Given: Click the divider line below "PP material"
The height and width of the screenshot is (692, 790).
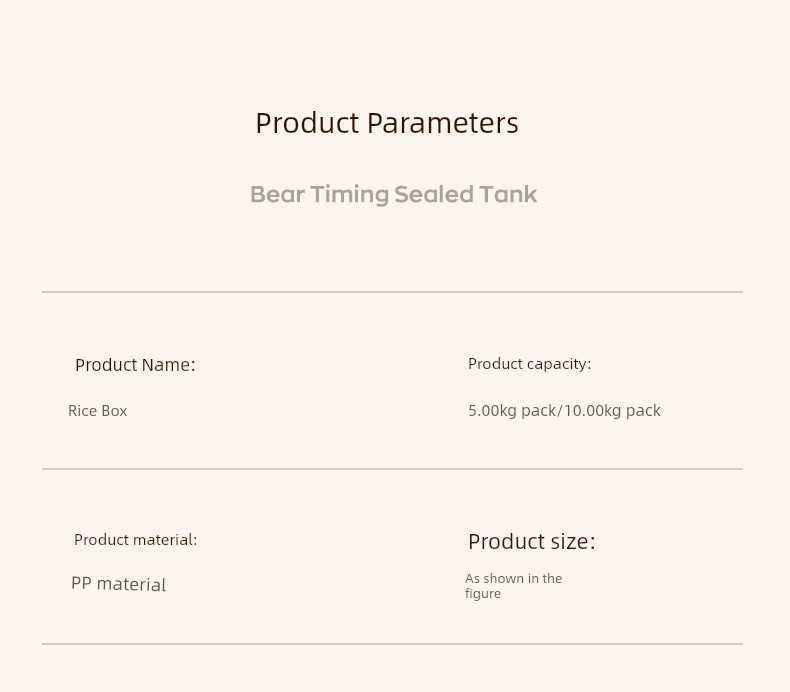Looking at the screenshot, I should point(392,644).
